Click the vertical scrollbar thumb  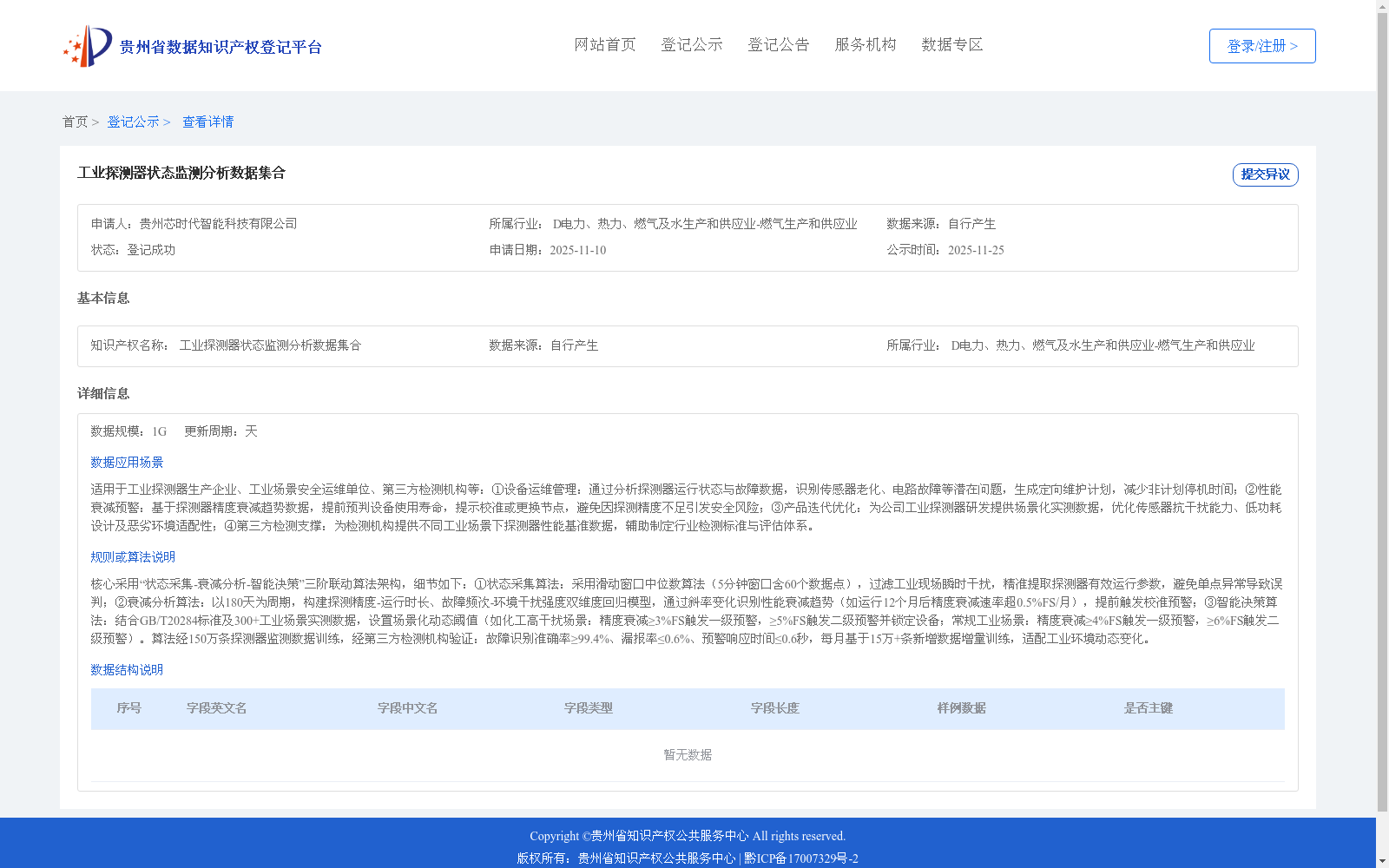pos(1382,412)
